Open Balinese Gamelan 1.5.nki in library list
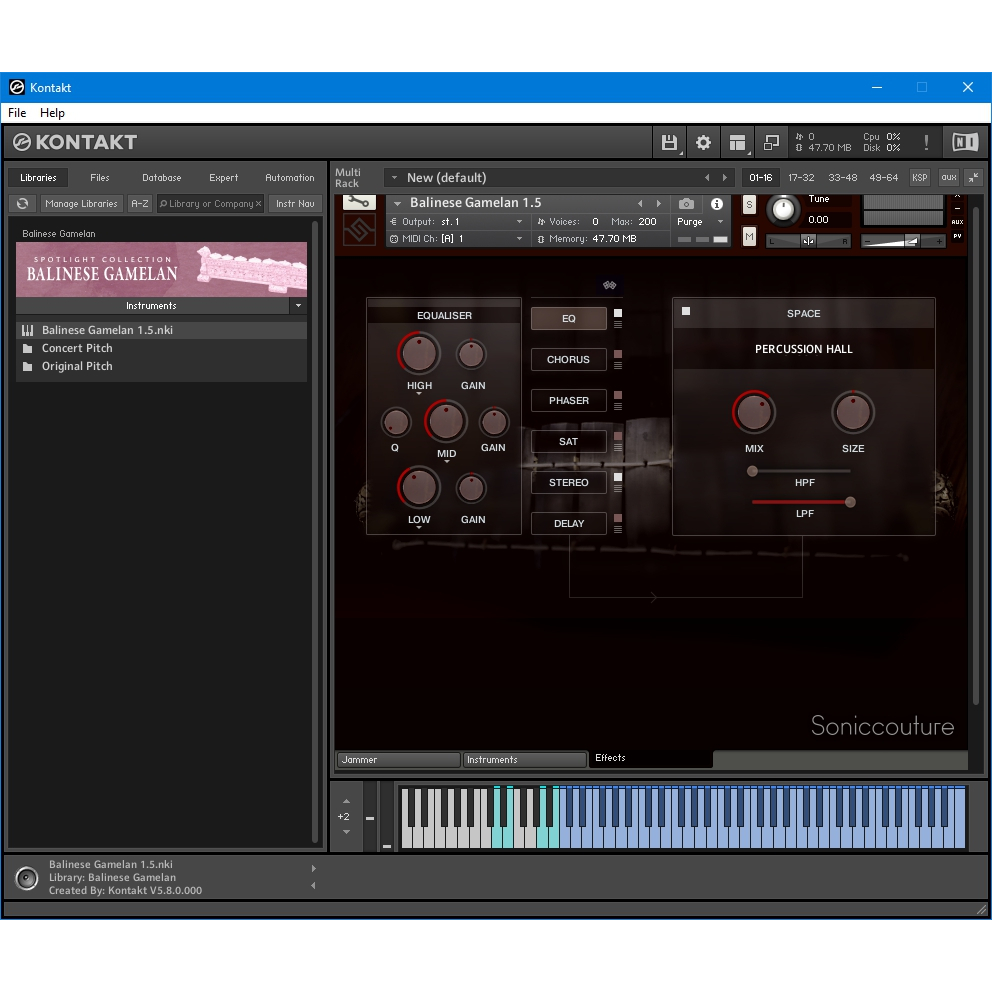992x992 pixels. (161, 330)
